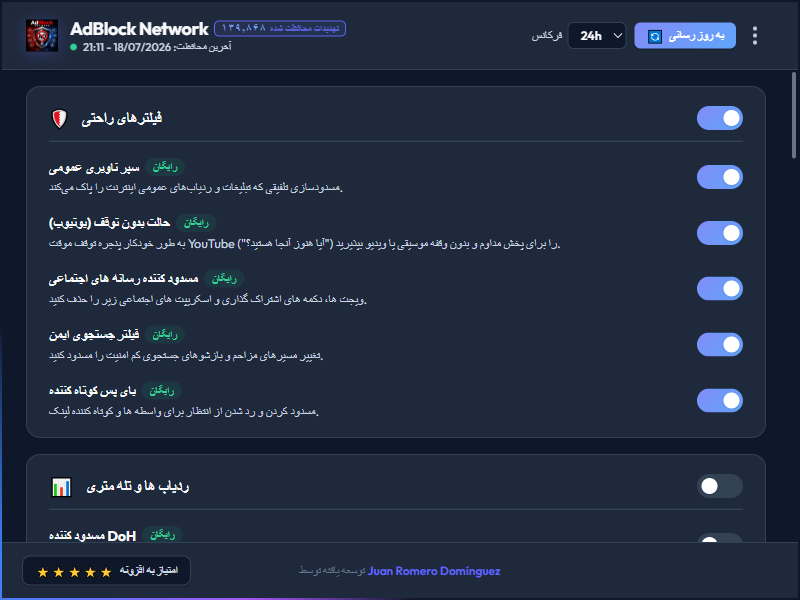Viewport: 800px width, 600px height.
Task: Click the فیلترهای راحتی section heading
Action: (x=121, y=118)
